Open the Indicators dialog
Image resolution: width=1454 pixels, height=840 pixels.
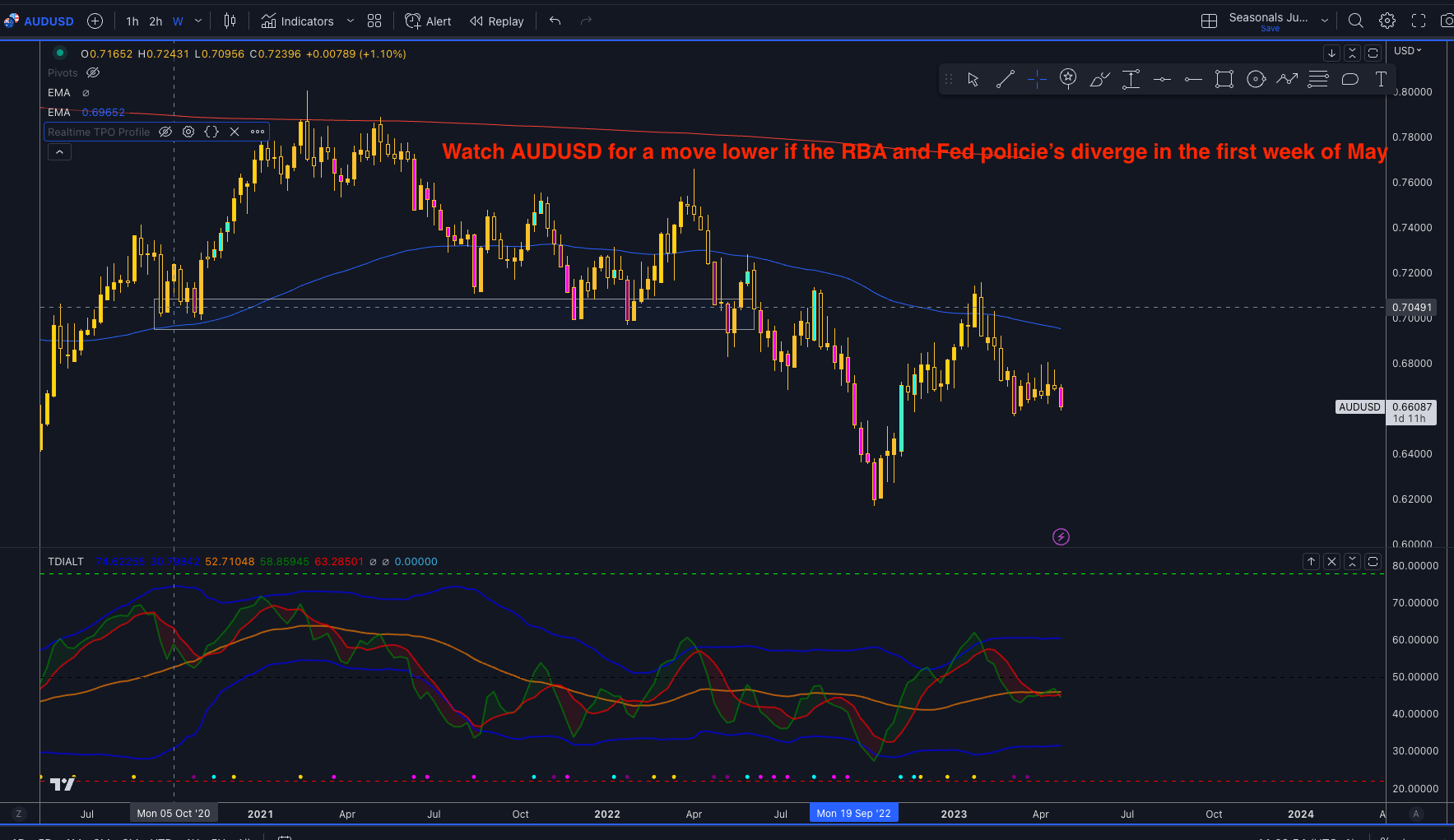click(297, 21)
